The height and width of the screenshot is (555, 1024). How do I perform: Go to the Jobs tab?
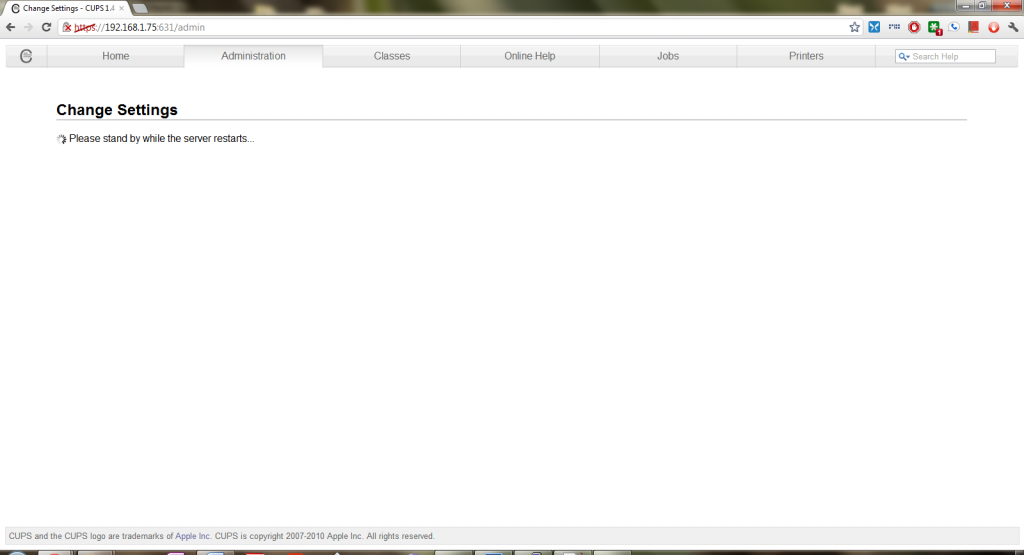(668, 56)
